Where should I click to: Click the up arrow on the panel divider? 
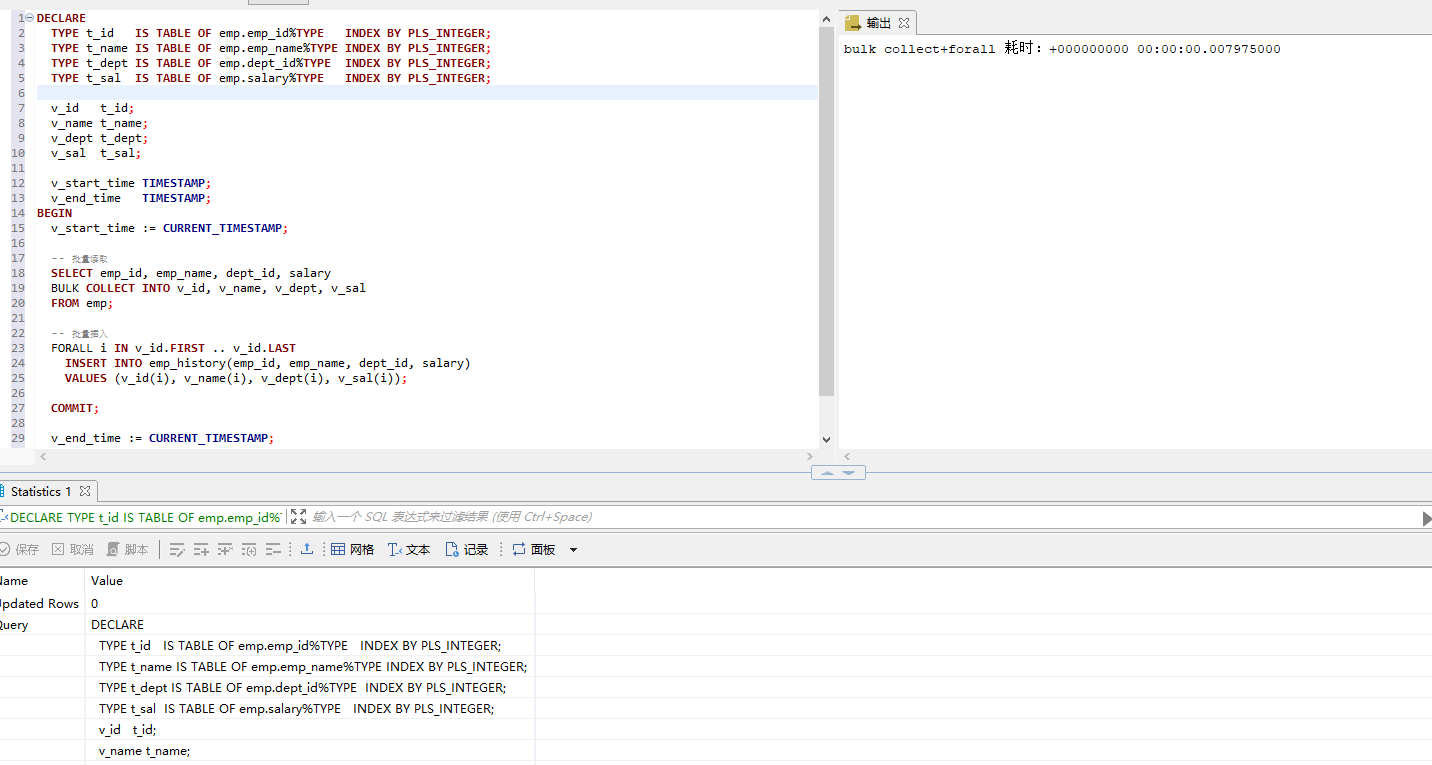click(x=827, y=472)
